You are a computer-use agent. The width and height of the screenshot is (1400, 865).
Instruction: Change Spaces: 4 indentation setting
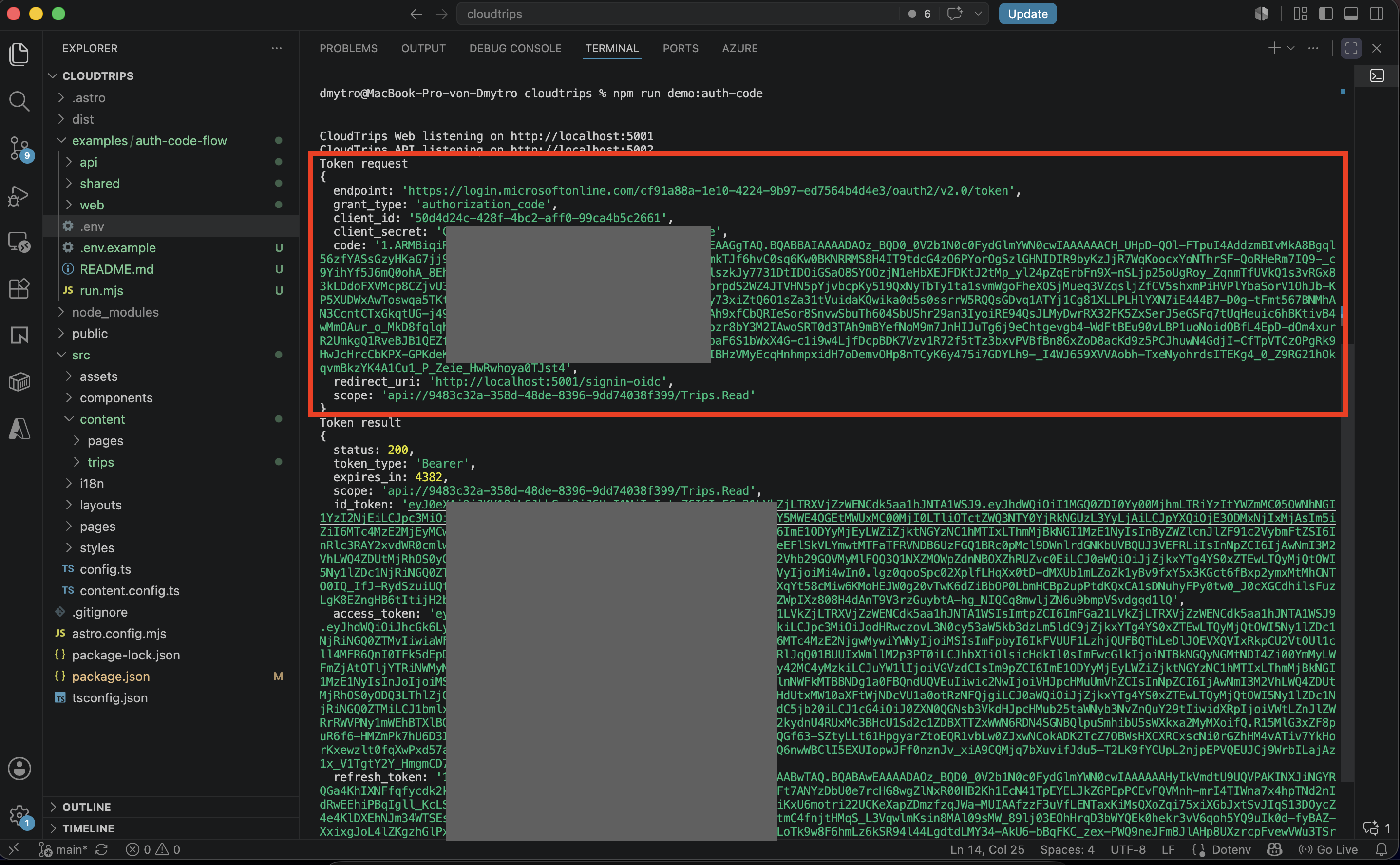tap(1067, 849)
